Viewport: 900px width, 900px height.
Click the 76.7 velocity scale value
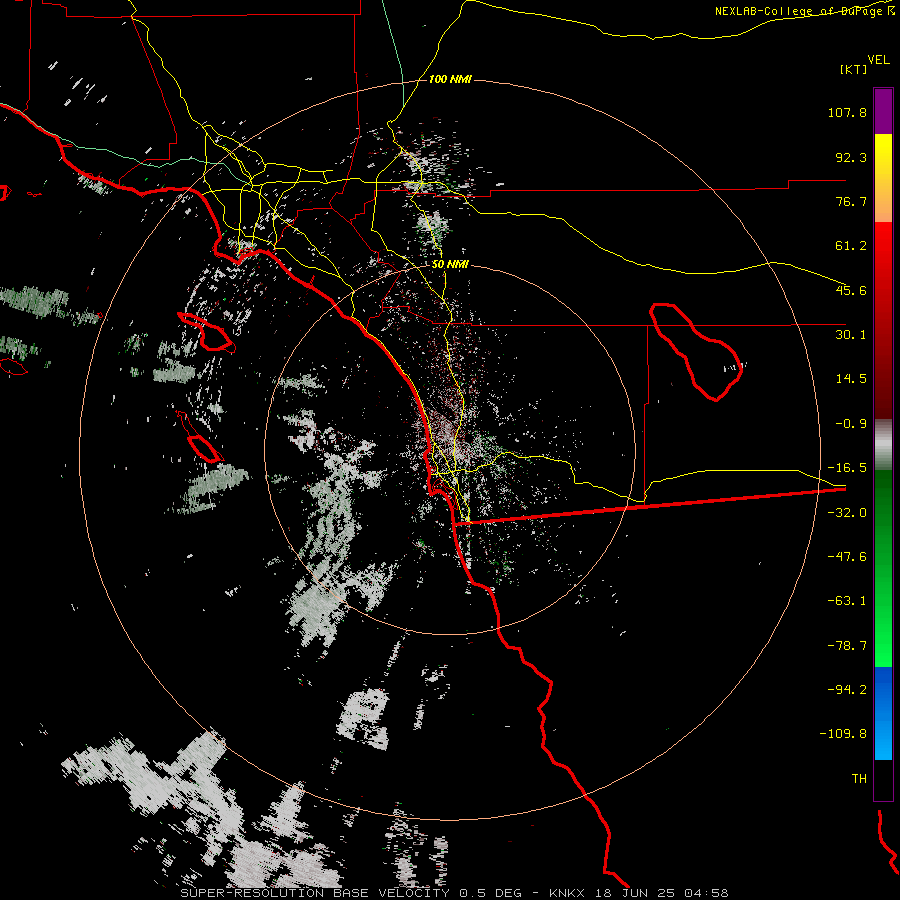click(x=851, y=201)
